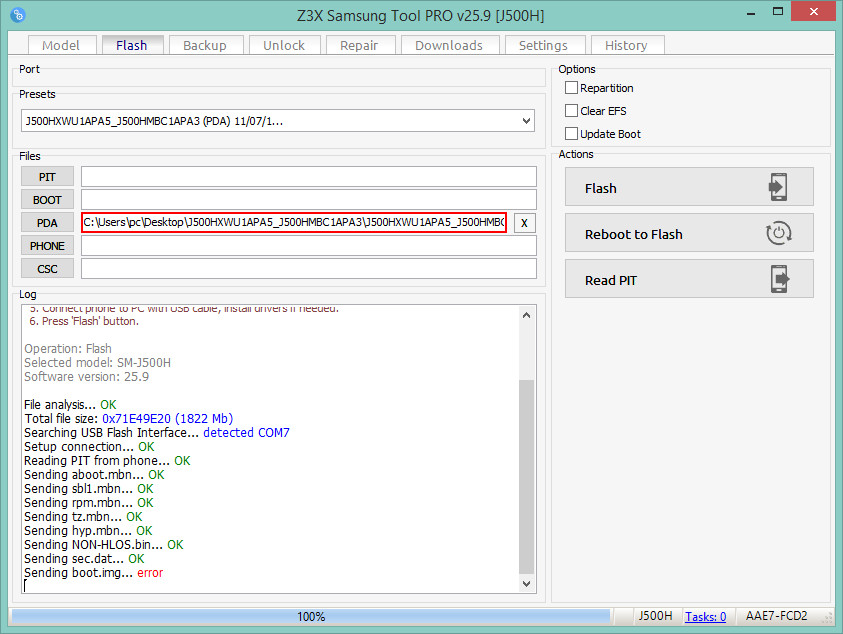This screenshot has height=634, width=843.
Task: Clear the PDA path with X button
Action: (524, 223)
